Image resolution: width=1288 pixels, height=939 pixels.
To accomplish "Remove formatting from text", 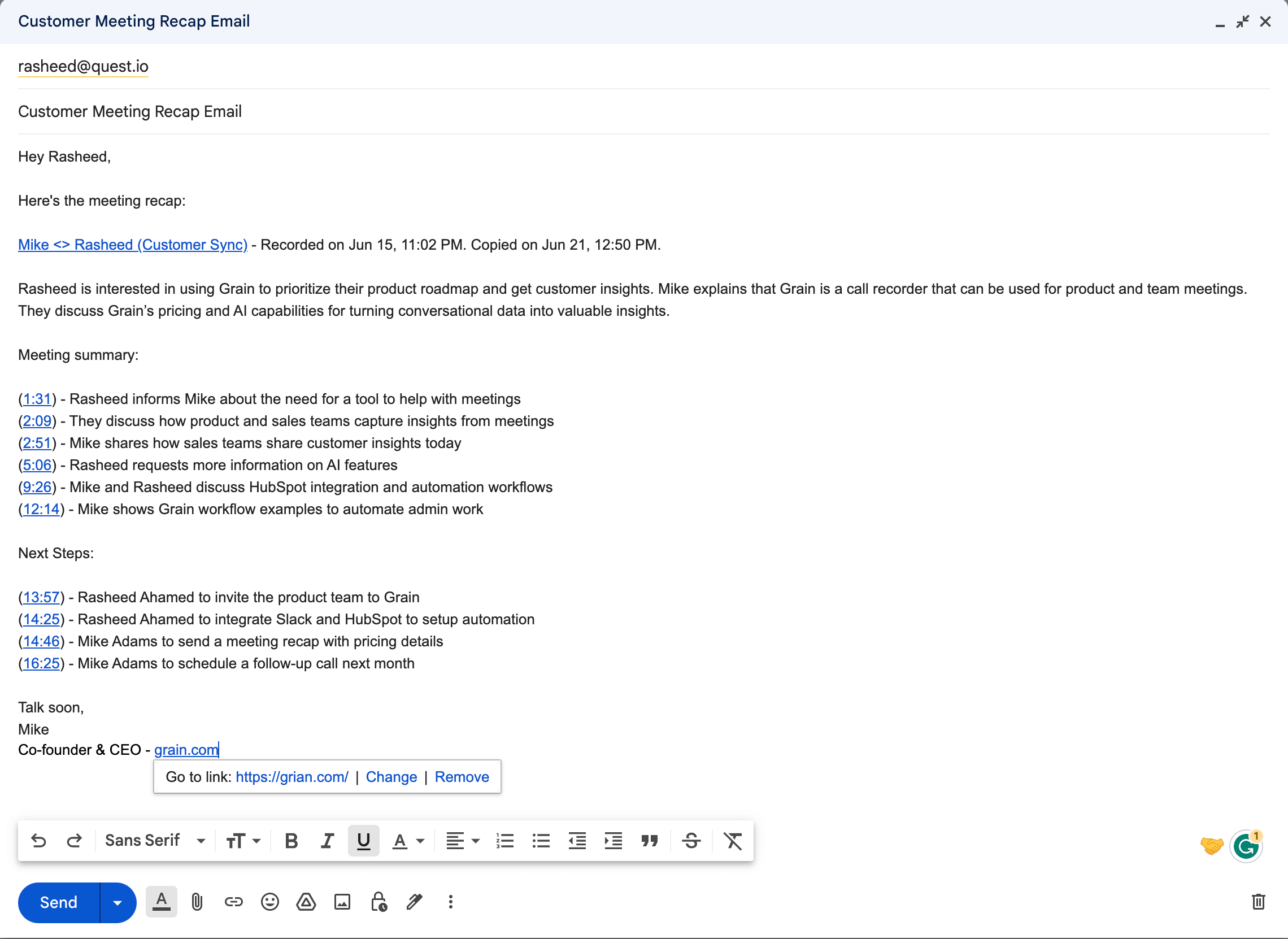I will tap(733, 841).
